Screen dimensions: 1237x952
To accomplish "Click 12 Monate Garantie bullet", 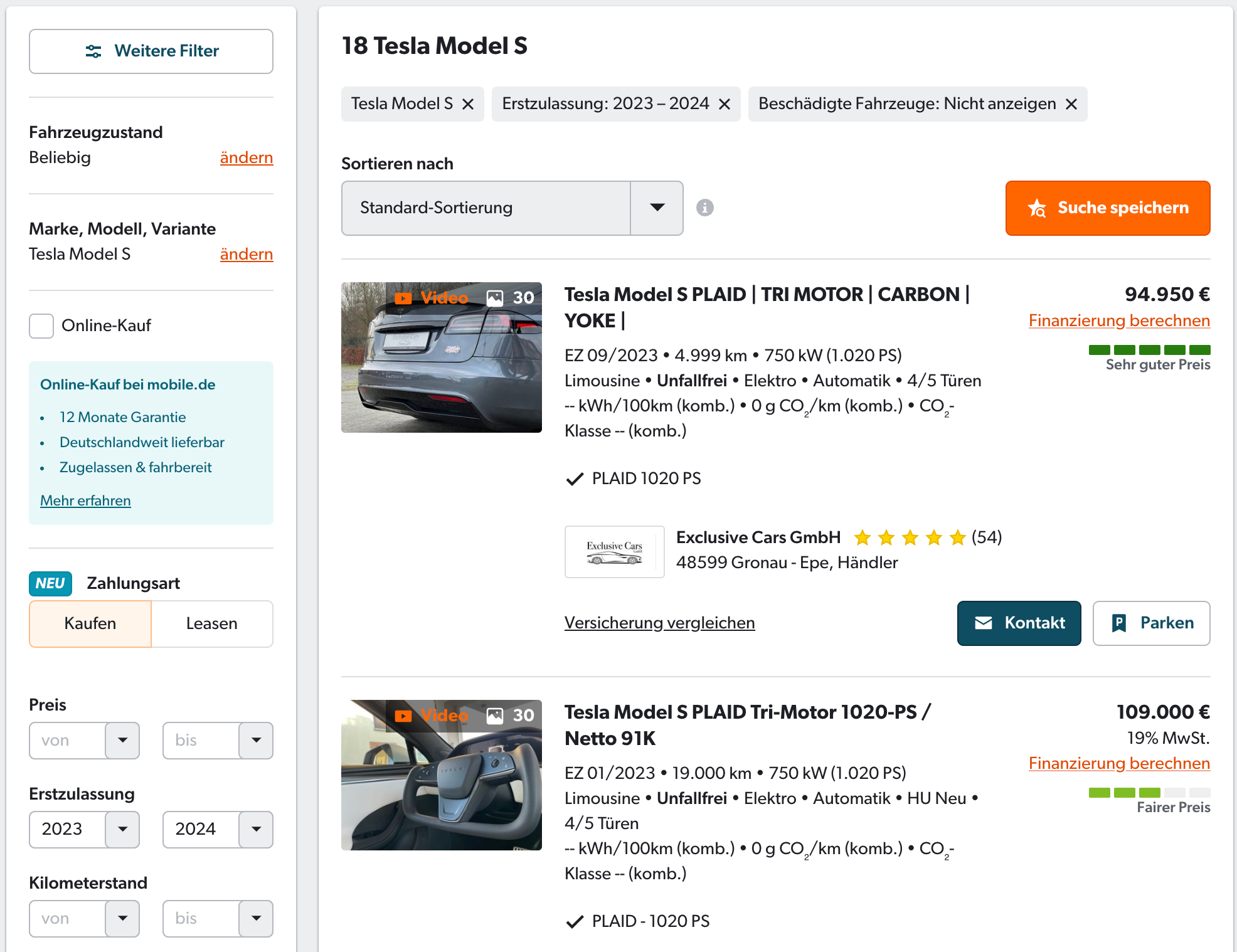I will 123,418.
